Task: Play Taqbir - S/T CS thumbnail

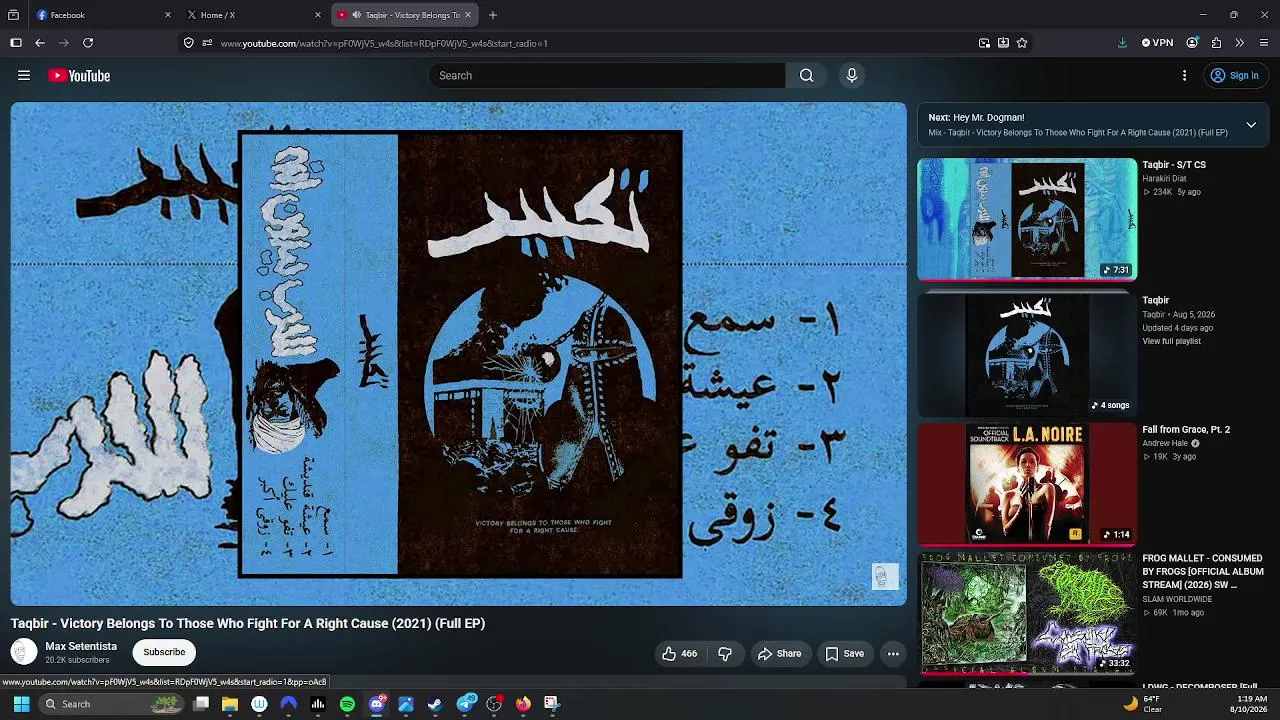Action: (x=1027, y=219)
